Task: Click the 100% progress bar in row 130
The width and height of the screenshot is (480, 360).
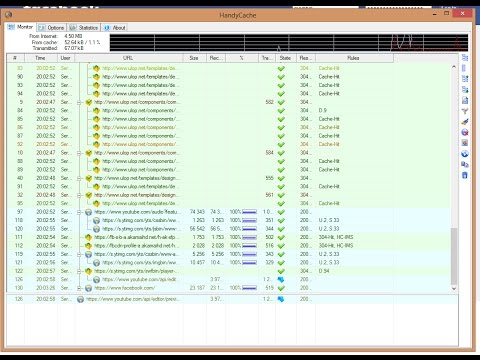Action: click(249, 288)
